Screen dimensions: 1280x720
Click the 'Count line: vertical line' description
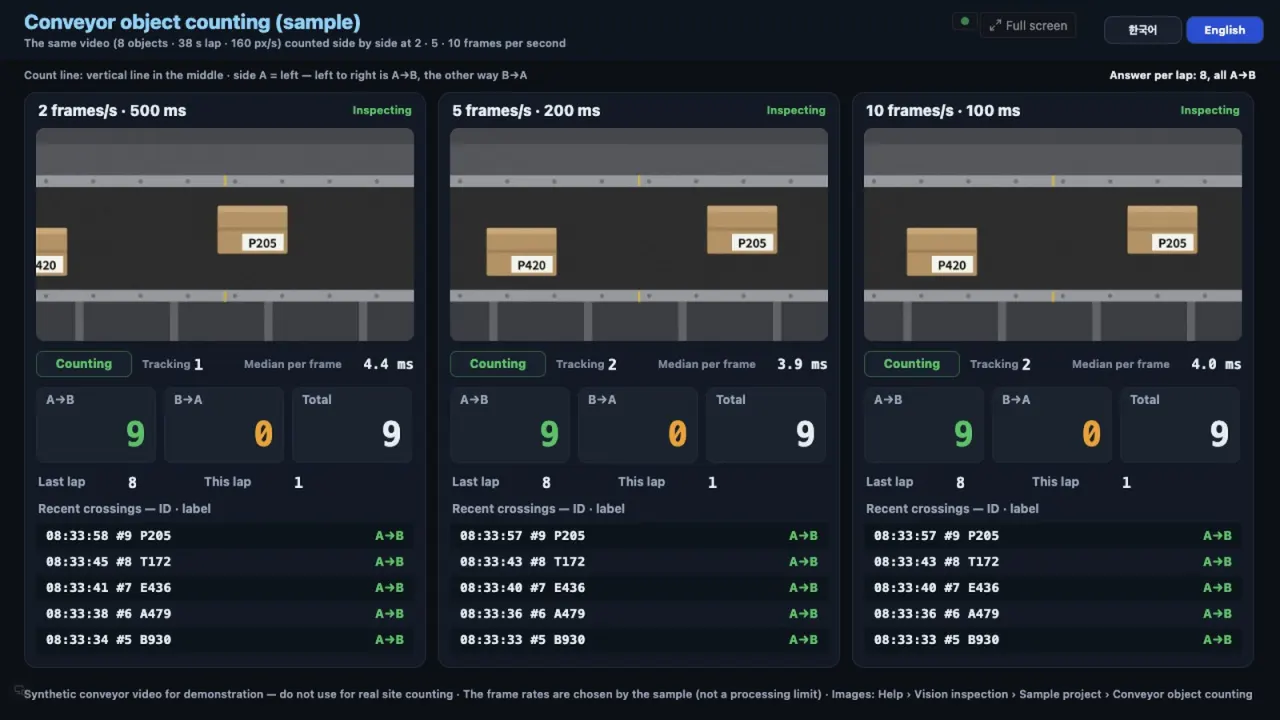click(275, 75)
